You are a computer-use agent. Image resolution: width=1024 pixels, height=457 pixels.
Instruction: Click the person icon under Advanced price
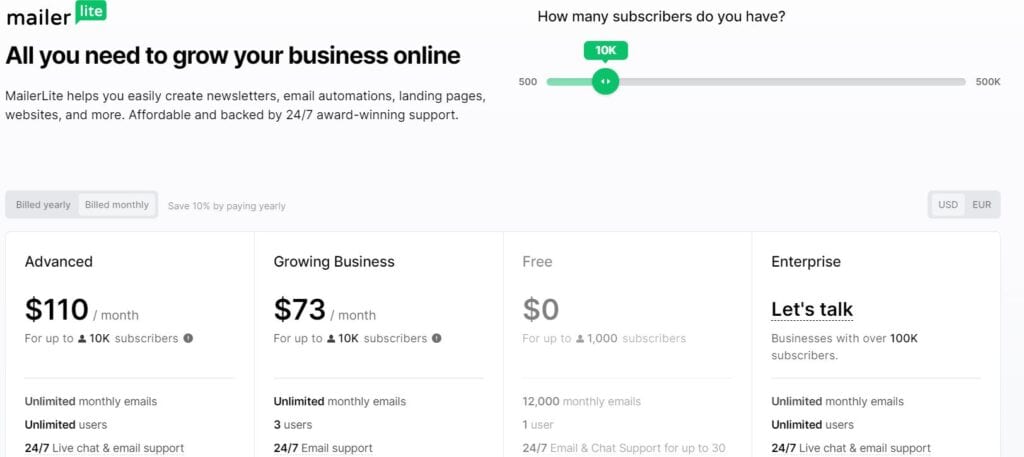82,339
